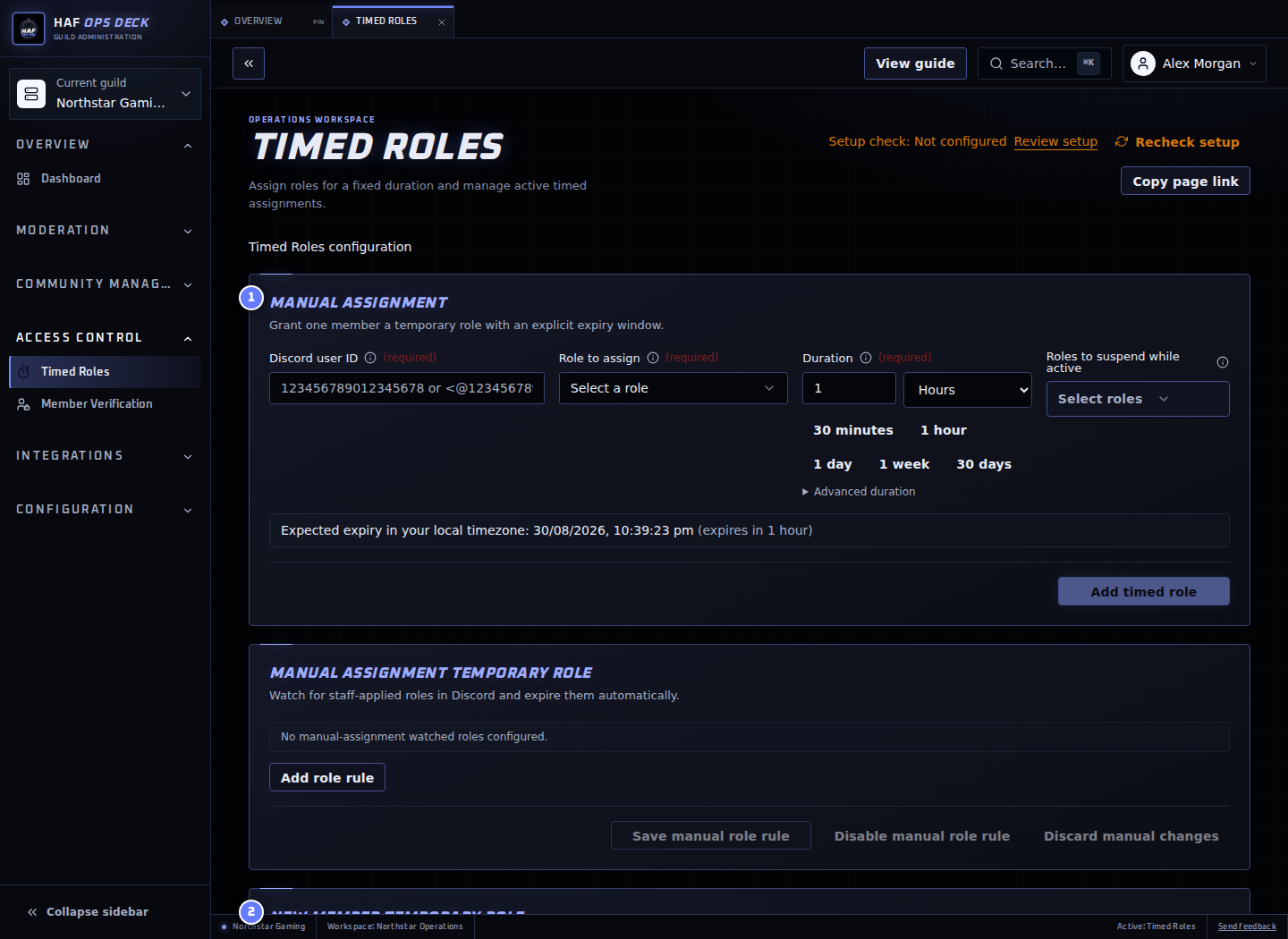Show info for Roles to suspend
Viewport: 1288px width, 939px height.
[x=1223, y=362]
